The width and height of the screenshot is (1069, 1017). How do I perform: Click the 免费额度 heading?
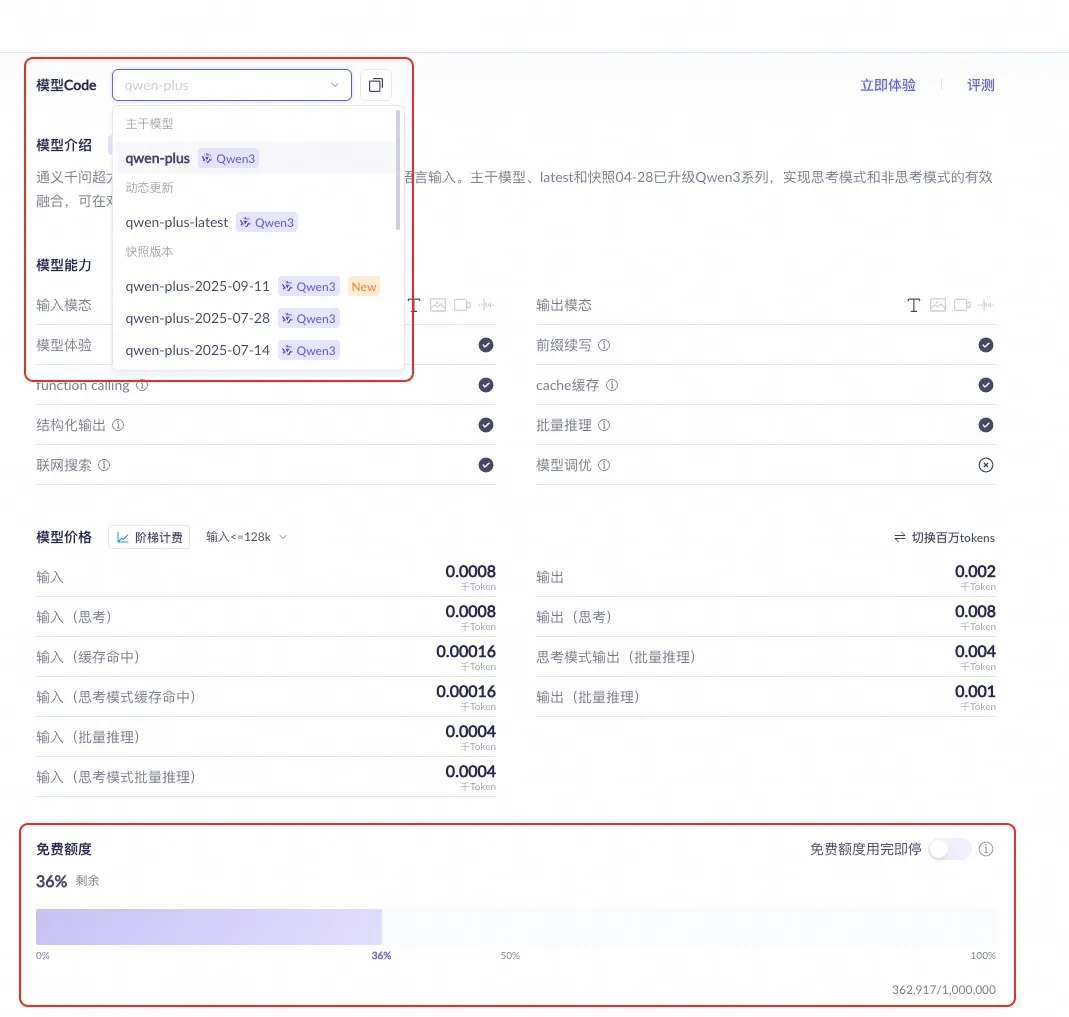tap(64, 849)
